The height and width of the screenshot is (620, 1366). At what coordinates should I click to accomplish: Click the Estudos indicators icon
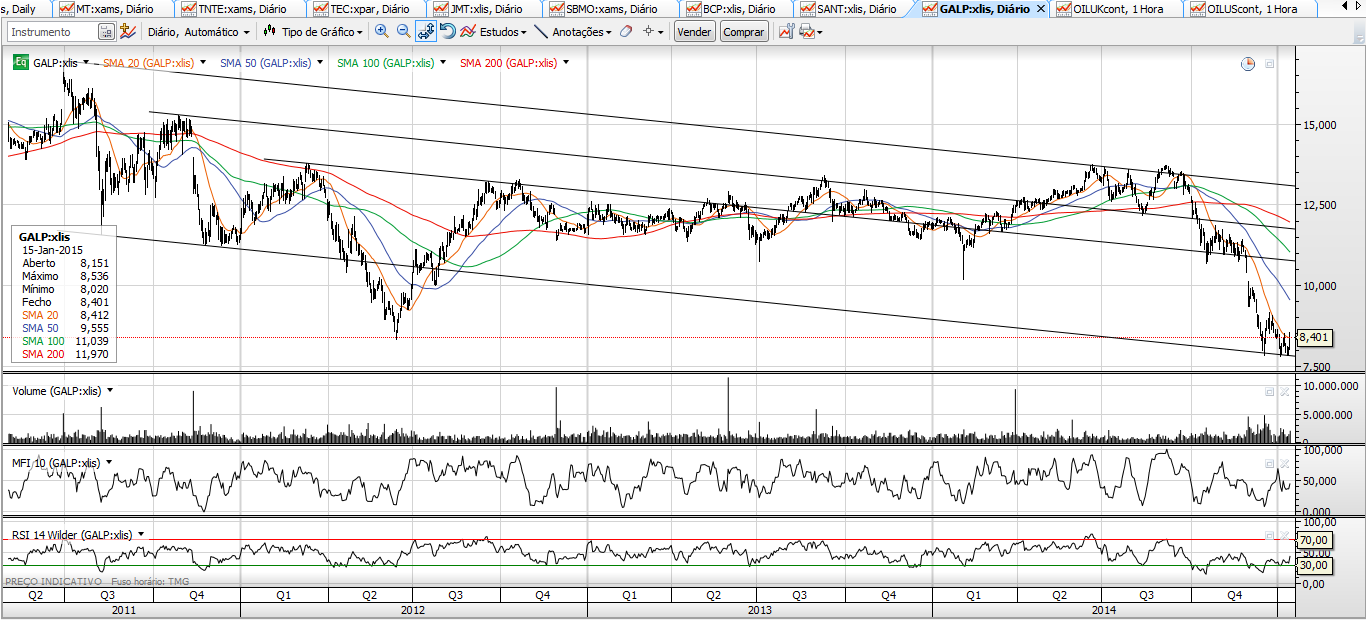[x=467, y=32]
